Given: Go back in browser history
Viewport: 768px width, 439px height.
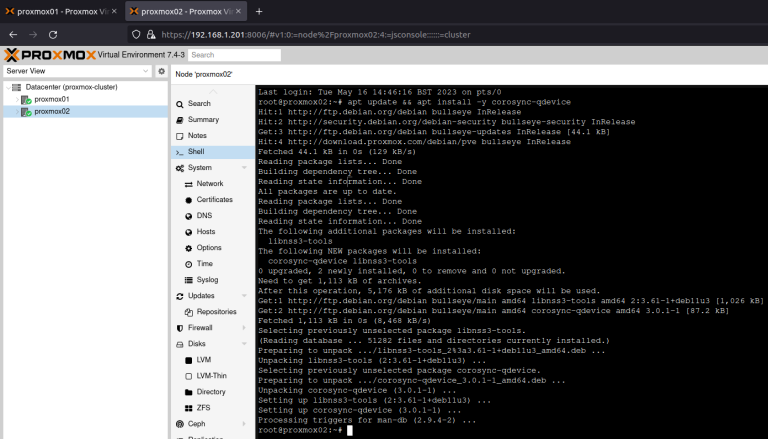Looking at the screenshot, I should [13, 34].
